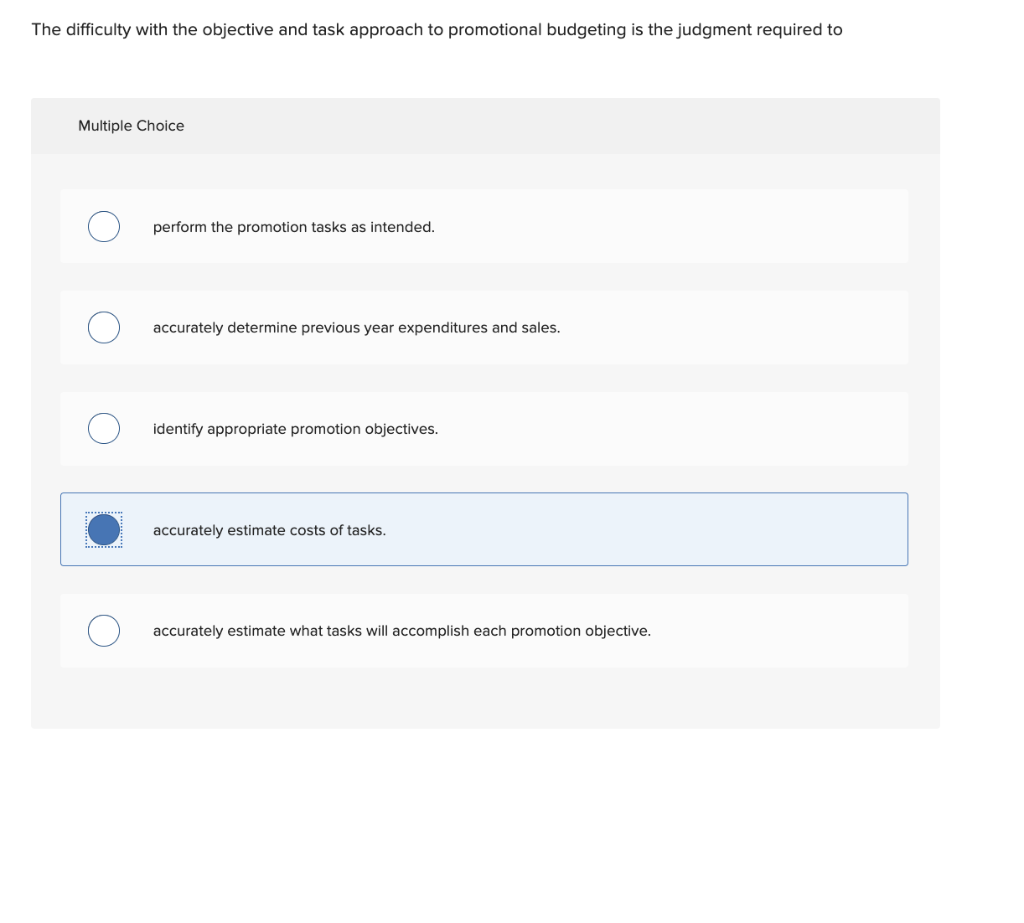Click the highlighted answer 'accurately estimate costs of tasks'
Viewport: 1024px width, 923px height.
click(x=268, y=530)
